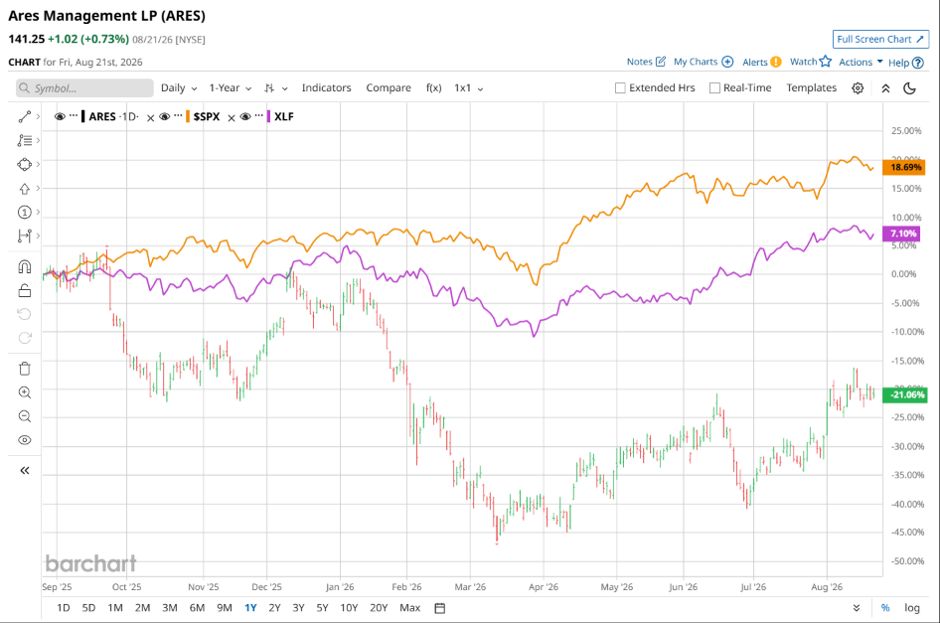Select the Fibonacci/list annotation tool
This screenshot has height=623, width=940.
[x=25, y=140]
